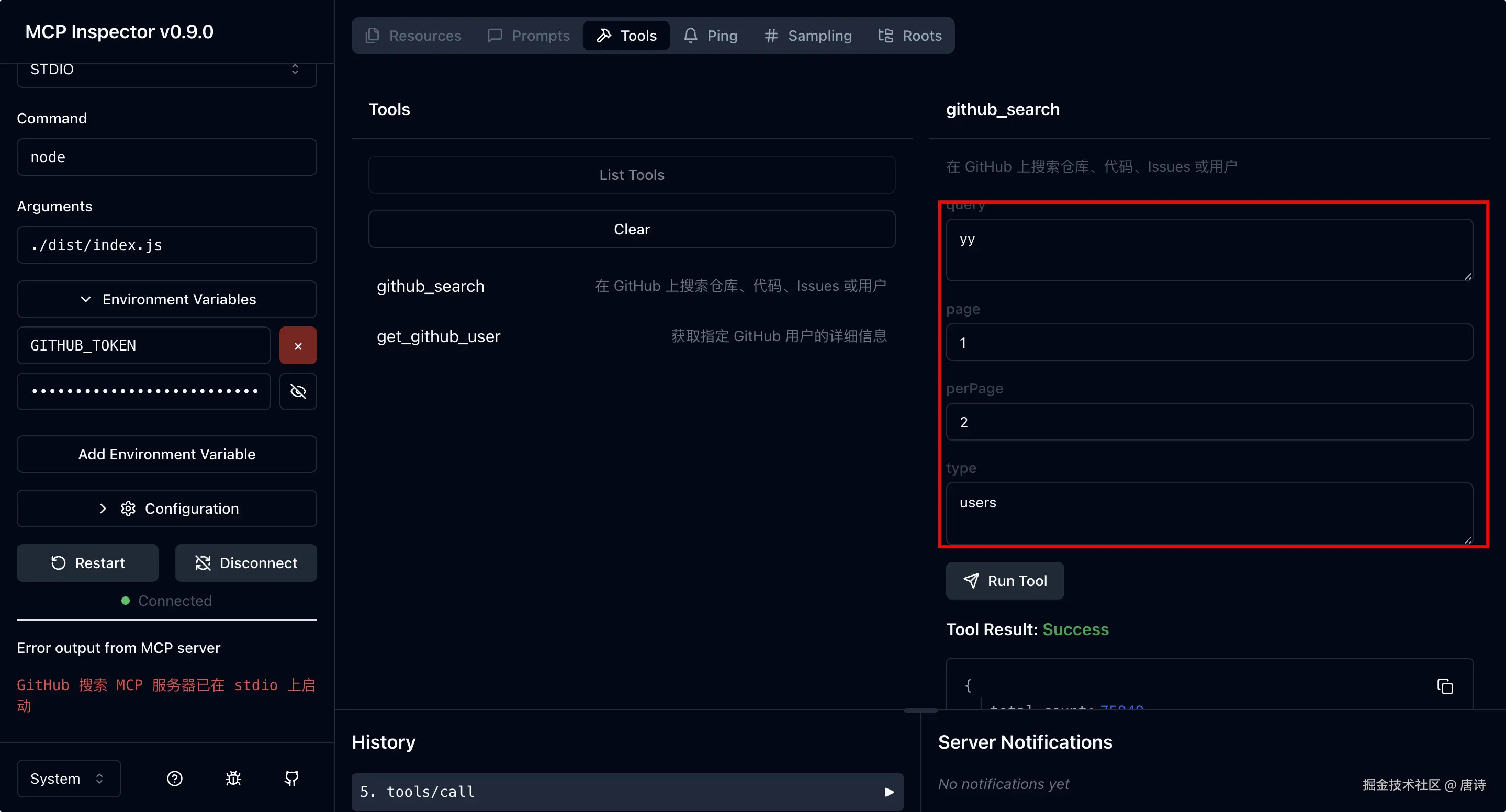Click the List Tools button
This screenshot has width=1506, height=812.
[632, 175]
